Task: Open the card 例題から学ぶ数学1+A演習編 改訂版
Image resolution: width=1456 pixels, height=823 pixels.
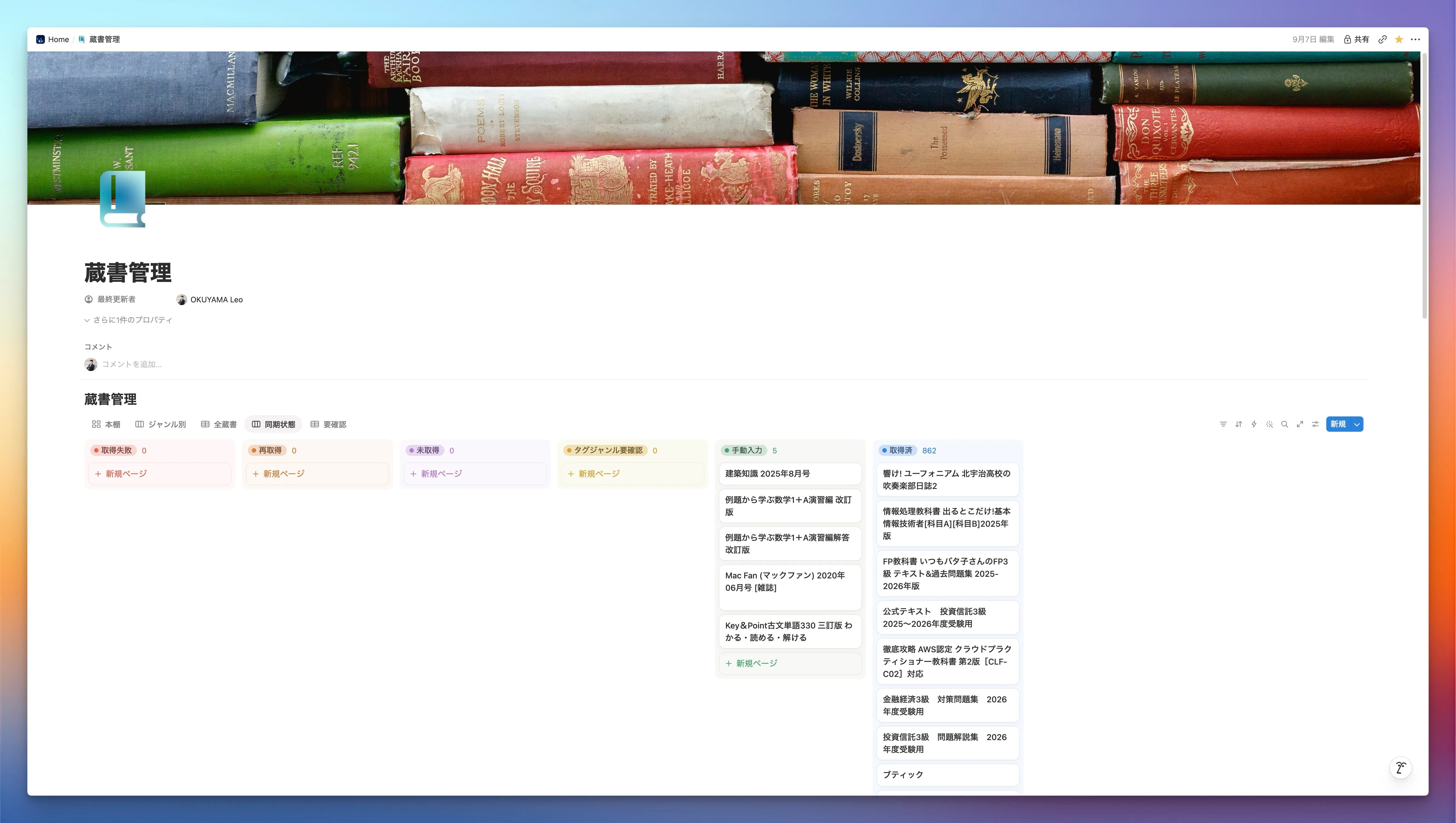Action: click(x=790, y=506)
